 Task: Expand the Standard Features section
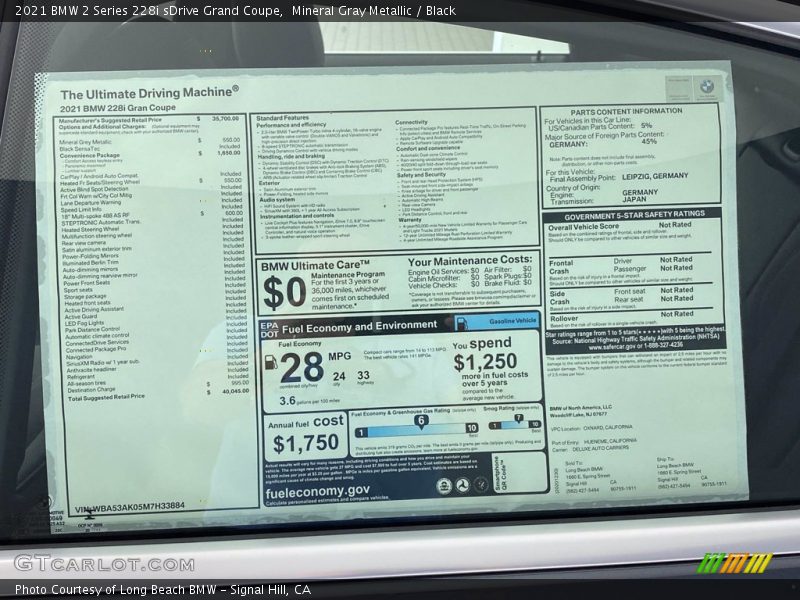click(x=282, y=118)
